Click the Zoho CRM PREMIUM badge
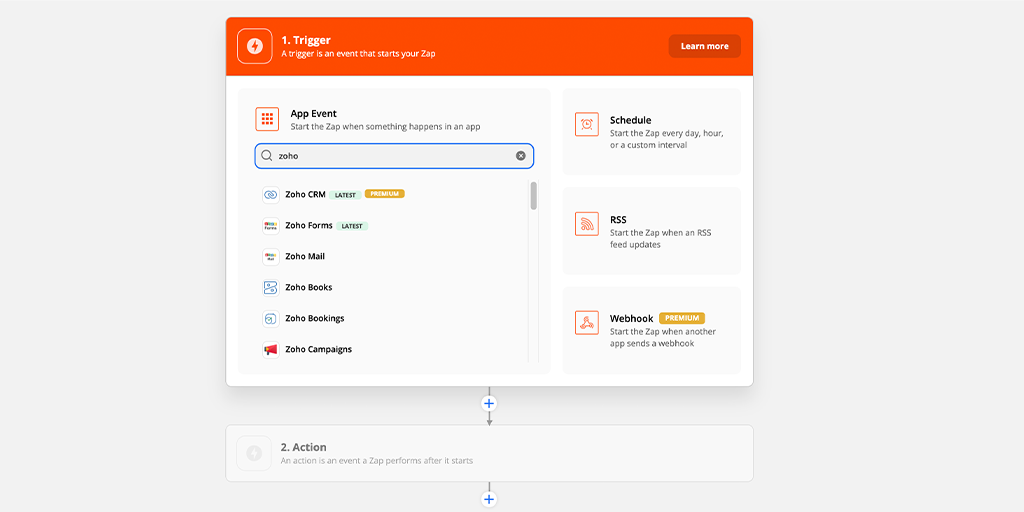Image resolution: width=1024 pixels, height=512 pixels. coord(385,194)
